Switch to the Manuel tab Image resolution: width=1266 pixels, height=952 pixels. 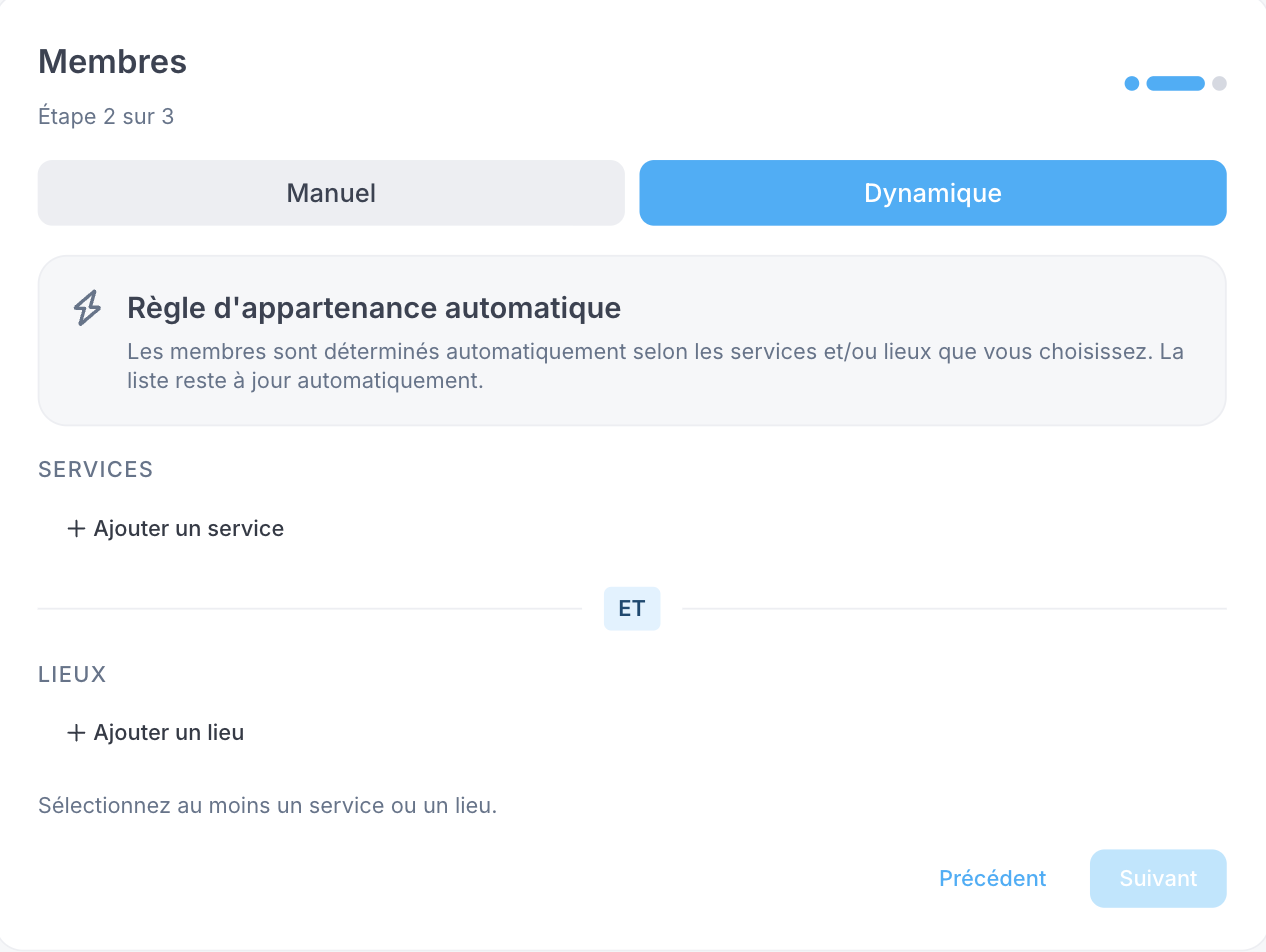(331, 193)
